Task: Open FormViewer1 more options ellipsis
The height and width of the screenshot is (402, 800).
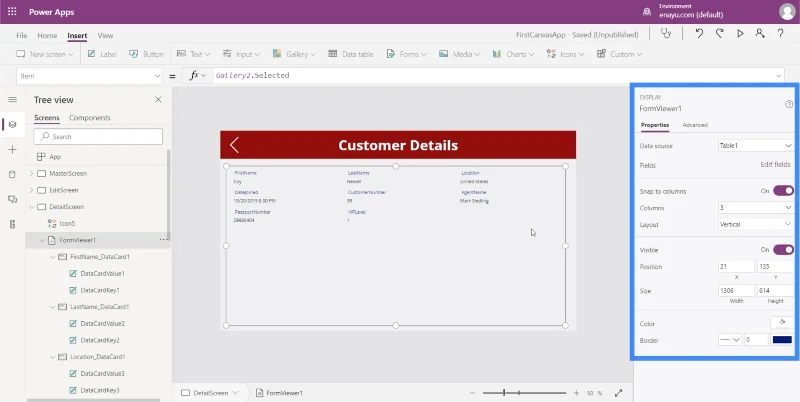Action: click(163, 240)
